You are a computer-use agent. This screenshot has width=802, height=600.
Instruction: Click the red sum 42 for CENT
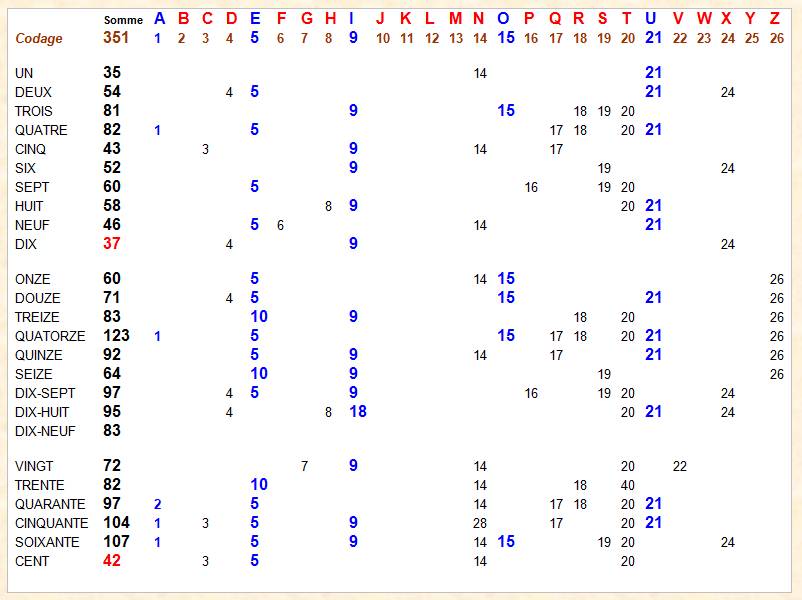112,561
